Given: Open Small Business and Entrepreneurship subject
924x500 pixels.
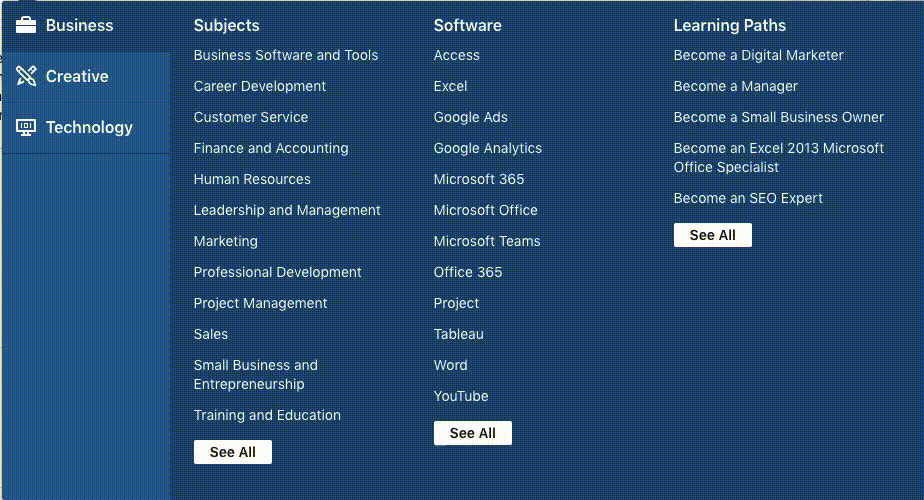Looking at the screenshot, I should click(256, 374).
